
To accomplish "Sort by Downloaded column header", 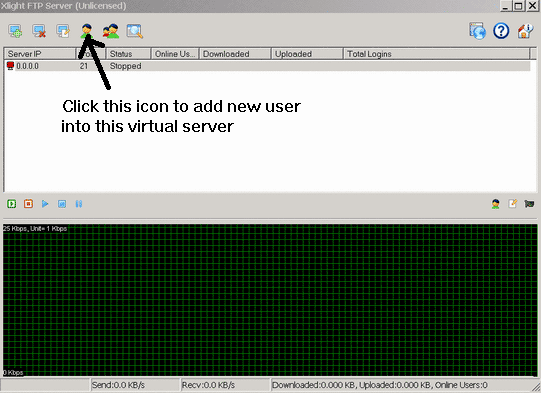I will point(235,54).
